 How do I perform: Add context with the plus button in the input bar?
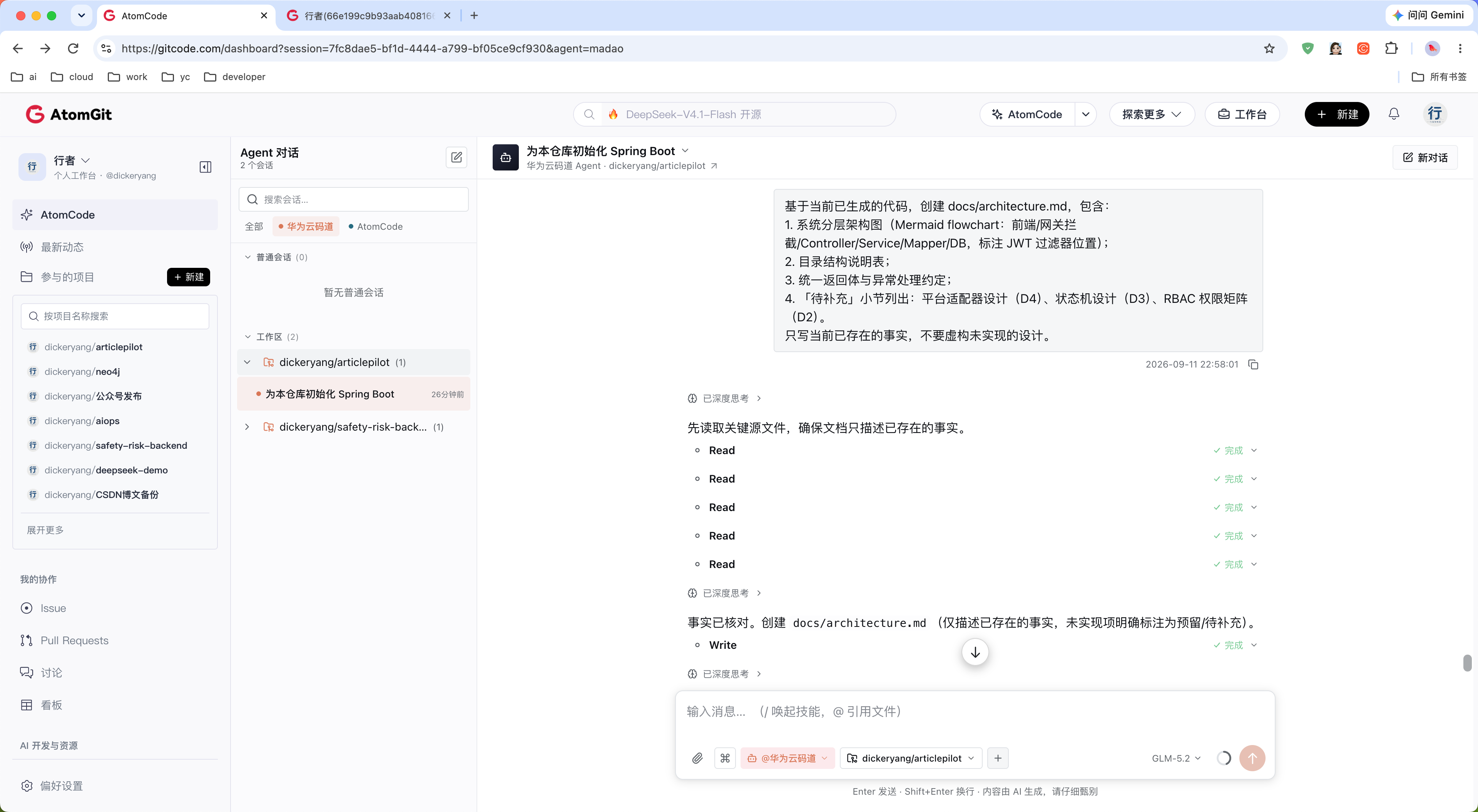tap(998, 758)
